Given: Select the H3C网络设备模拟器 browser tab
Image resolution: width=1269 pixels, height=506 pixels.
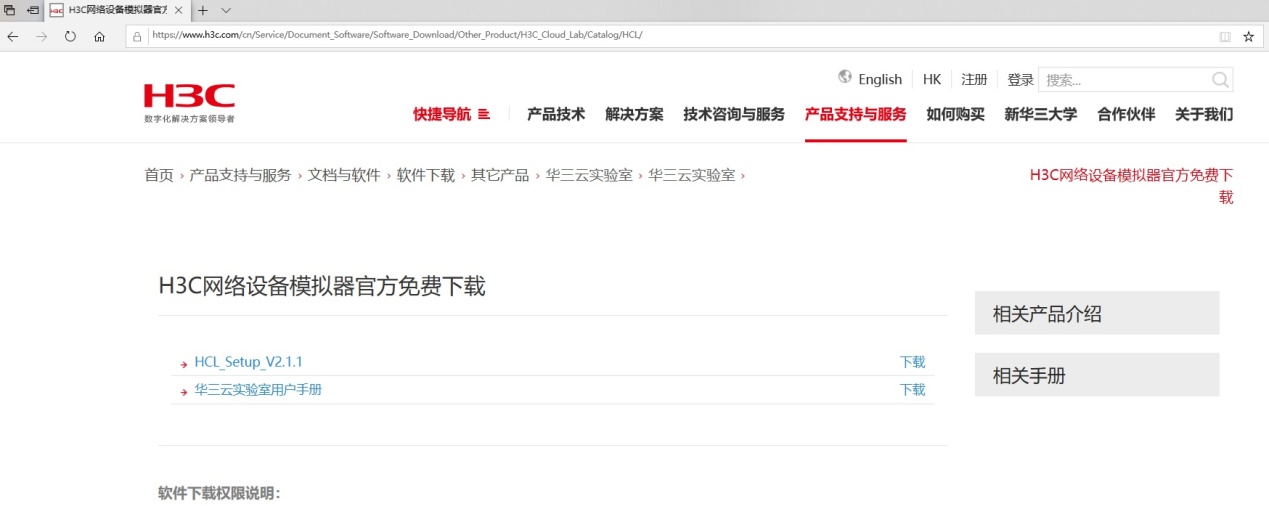Looking at the screenshot, I should click(x=118, y=10).
